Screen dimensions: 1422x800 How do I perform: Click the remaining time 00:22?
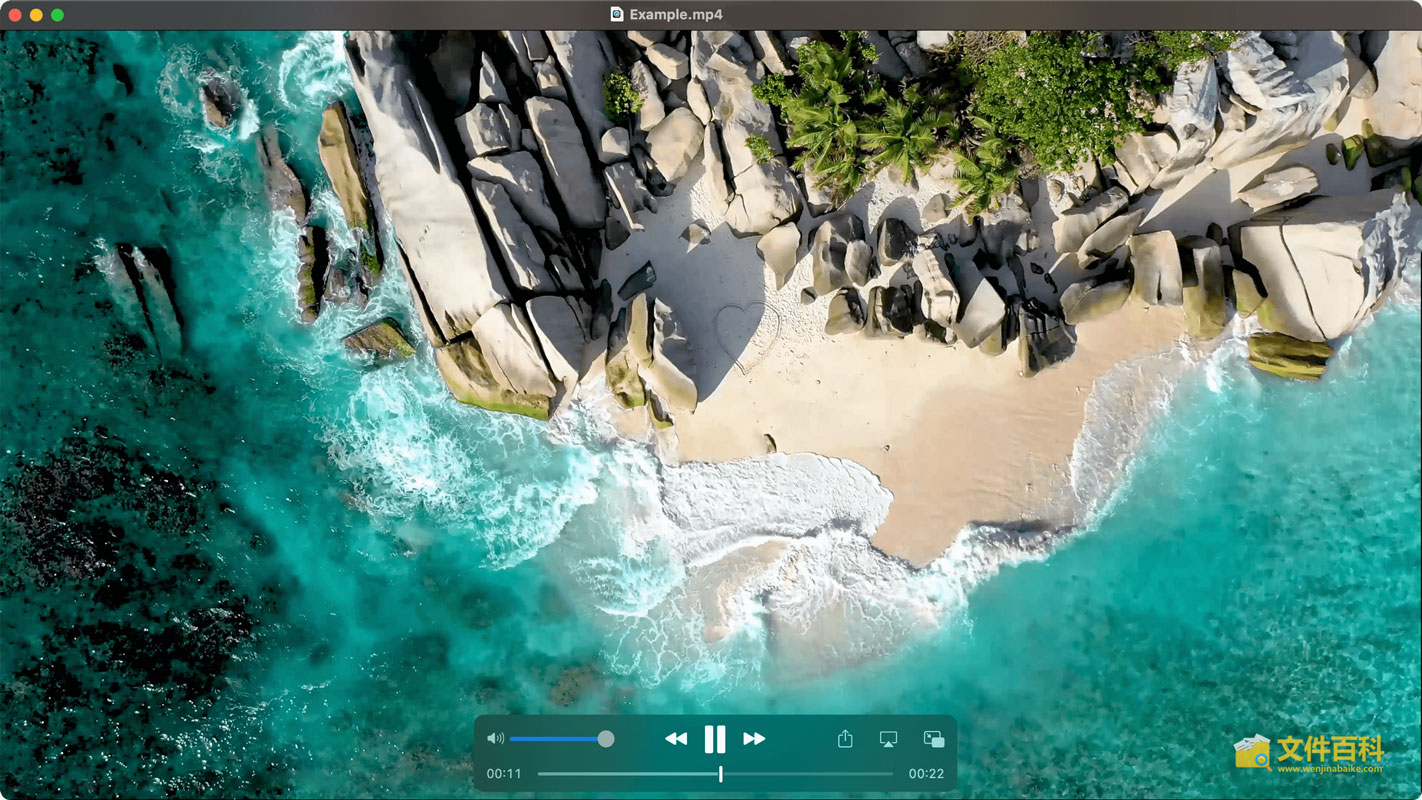coord(926,774)
